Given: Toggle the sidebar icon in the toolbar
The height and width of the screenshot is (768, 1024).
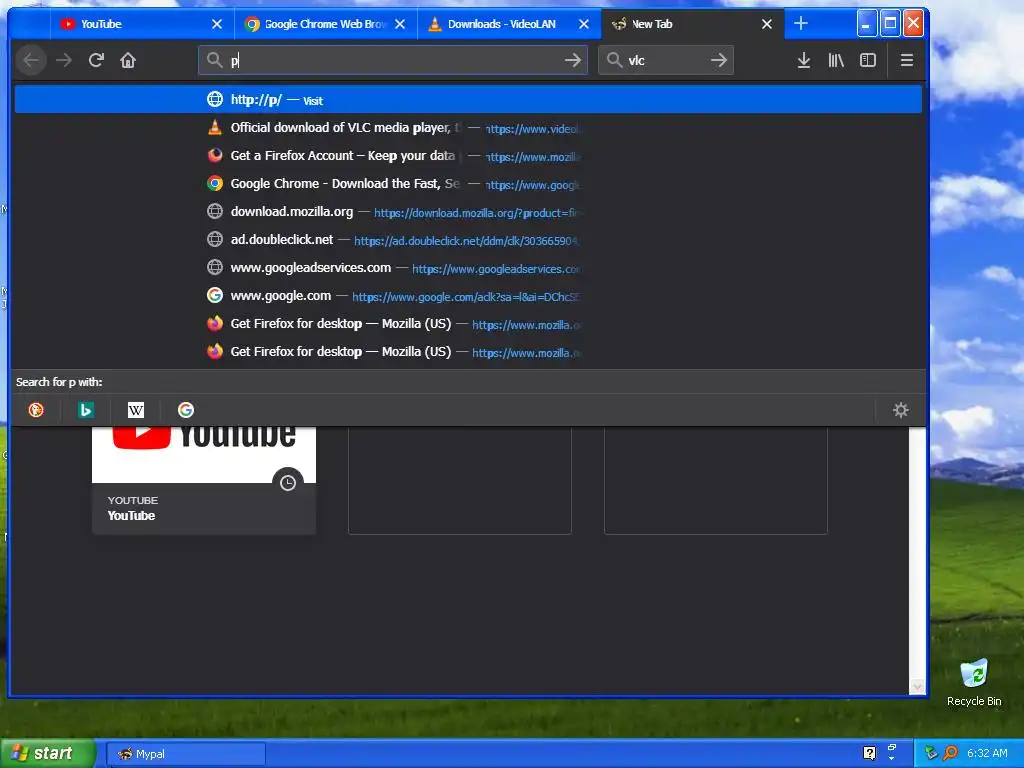Looking at the screenshot, I should coord(868,60).
